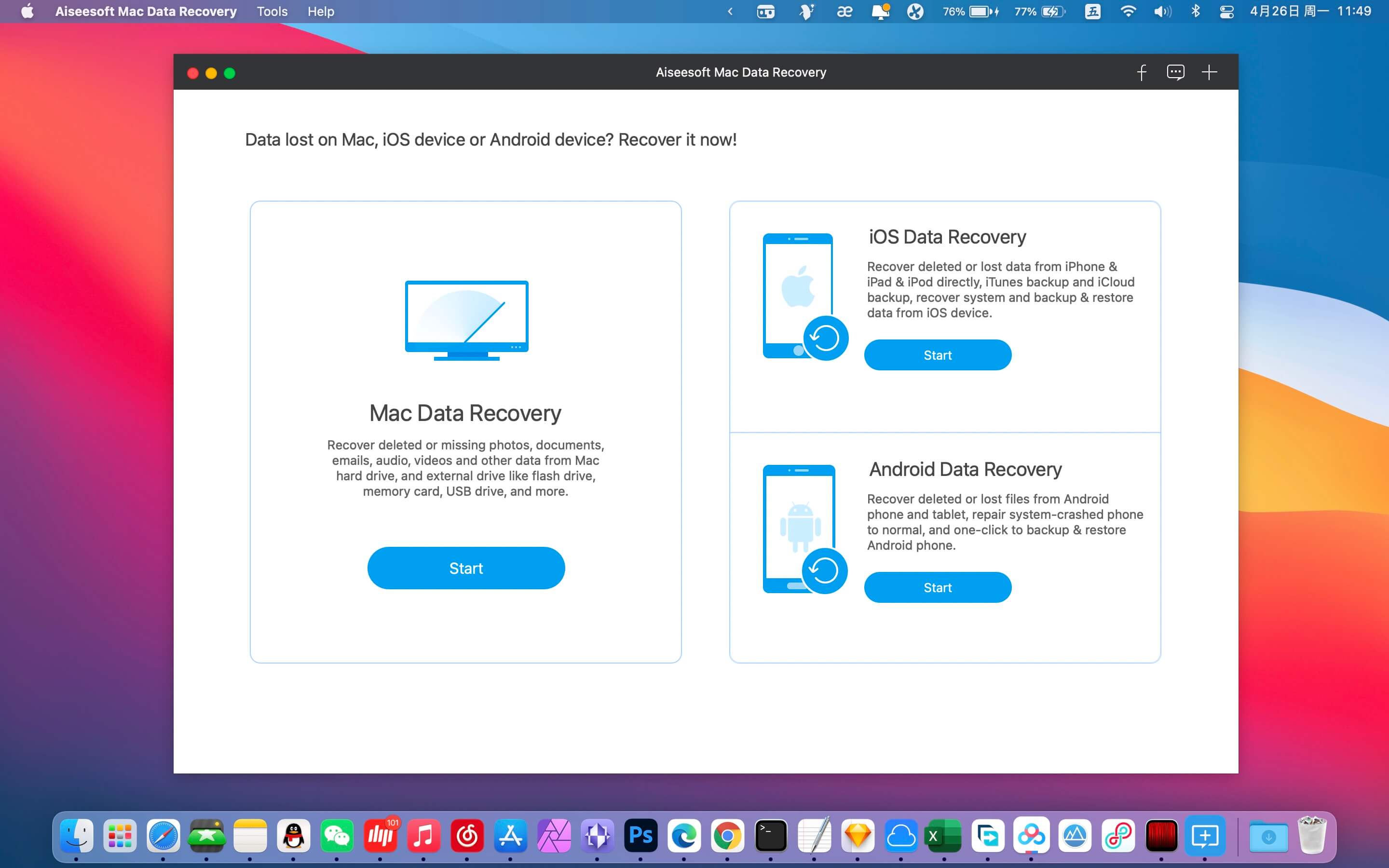
Task: Click the Wi-Fi status icon
Action: tap(1127, 12)
